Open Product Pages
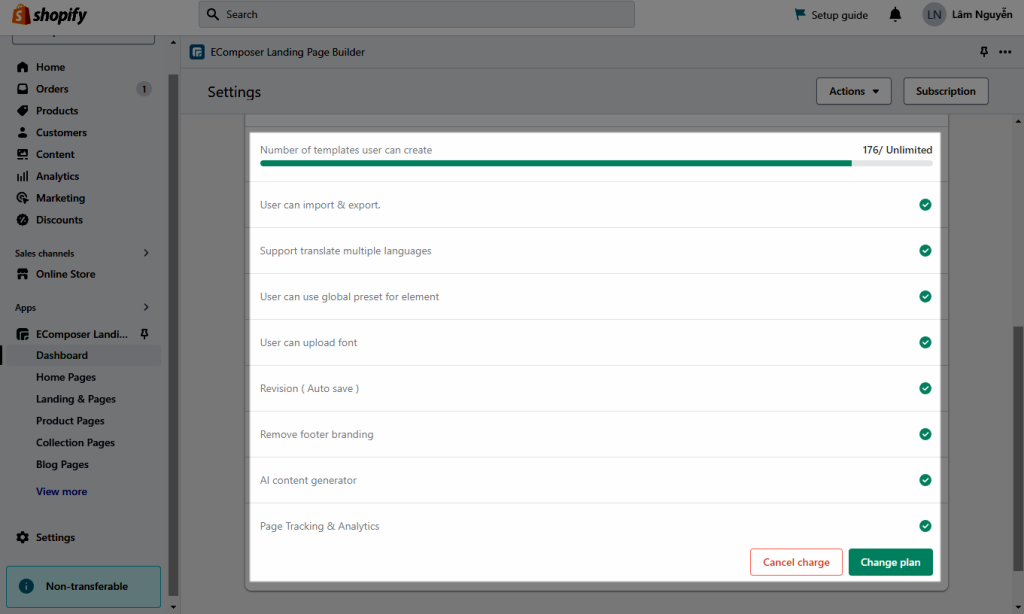Image resolution: width=1024 pixels, height=614 pixels. point(70,421)
